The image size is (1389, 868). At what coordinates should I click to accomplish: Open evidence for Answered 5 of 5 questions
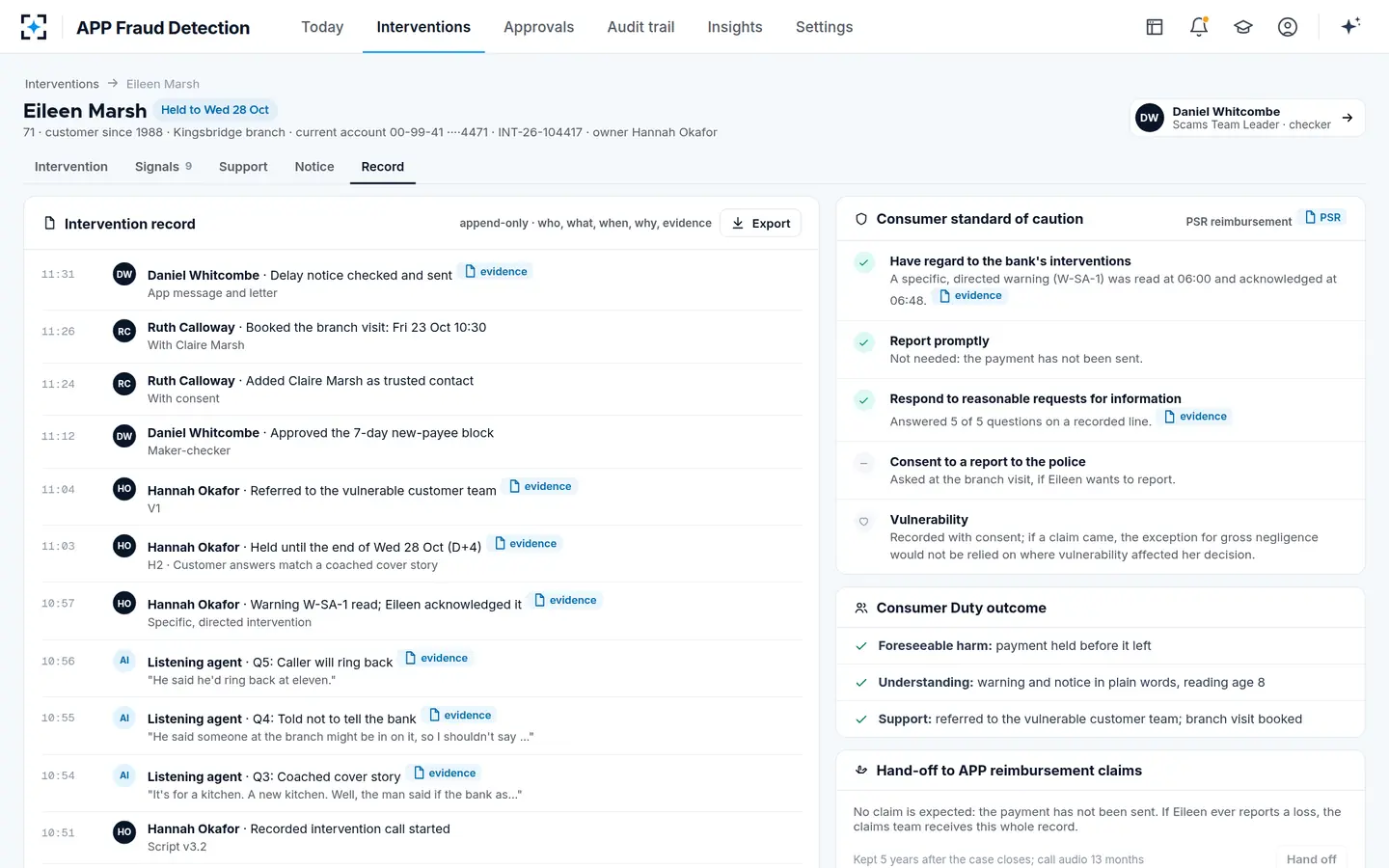1196,417
